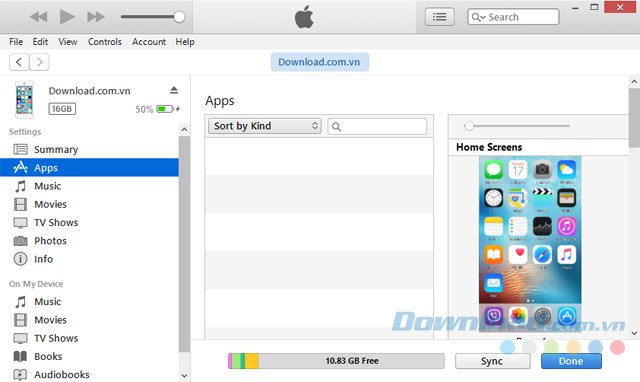Go back with the left arrow button
This screenshot has width=640, height=382.
[x=19, y=62]
